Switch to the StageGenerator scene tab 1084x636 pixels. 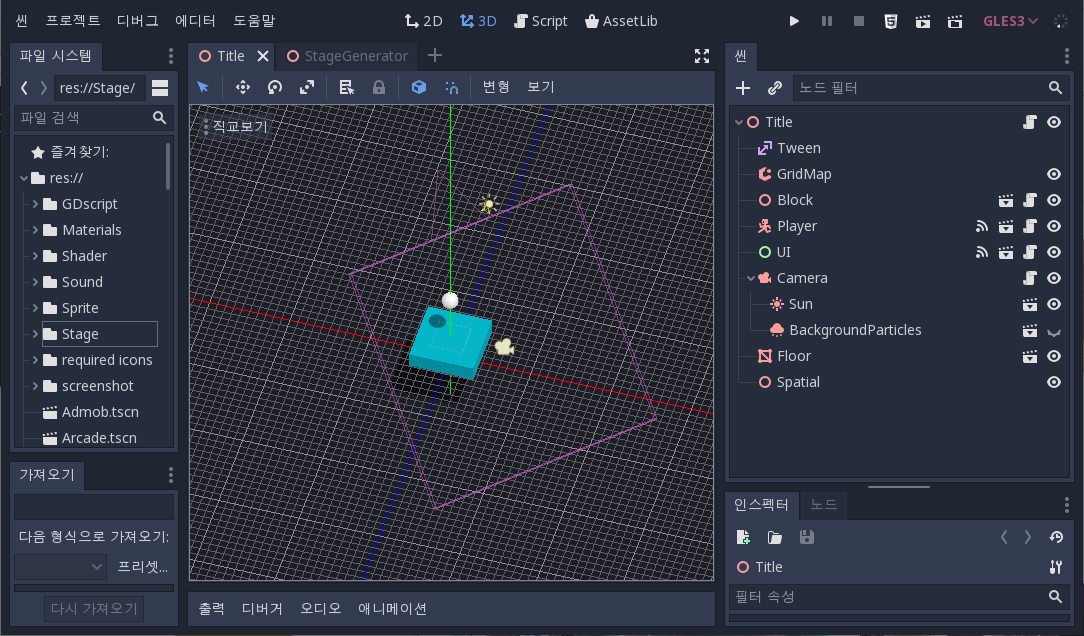[x=348, y=56]
